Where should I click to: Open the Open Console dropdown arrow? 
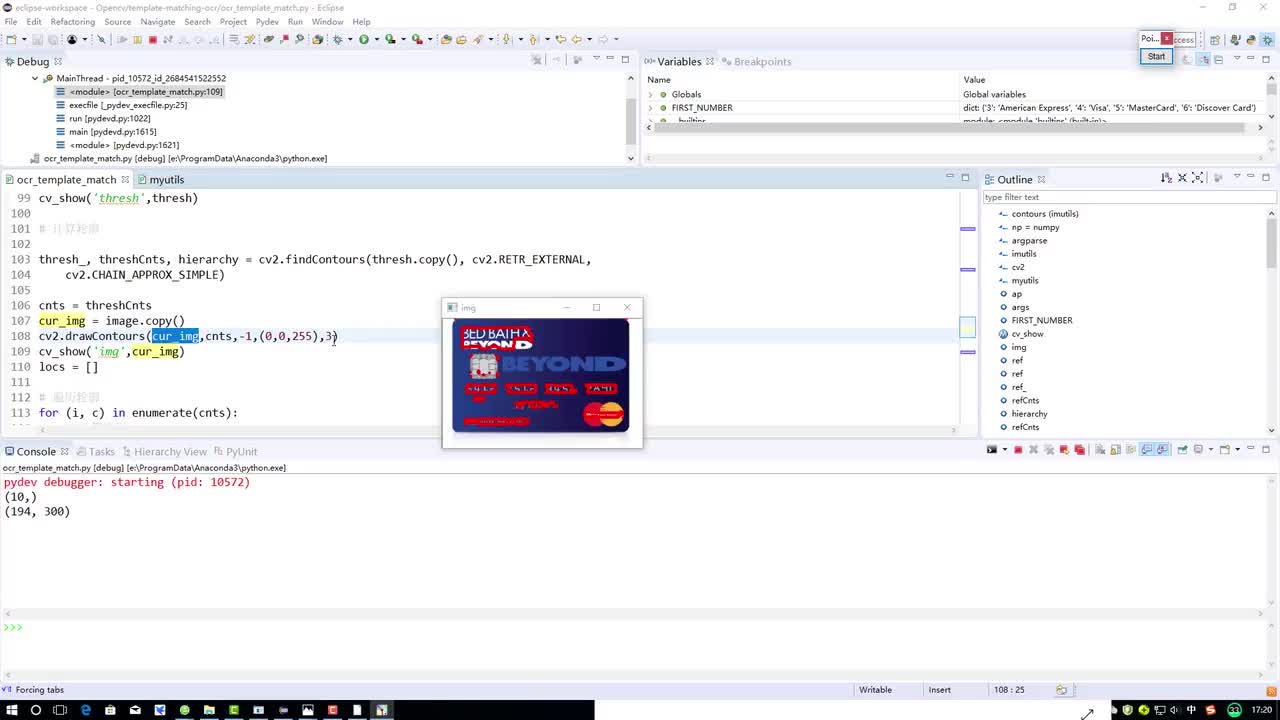pyautogui.click(x=1237, y=450)
